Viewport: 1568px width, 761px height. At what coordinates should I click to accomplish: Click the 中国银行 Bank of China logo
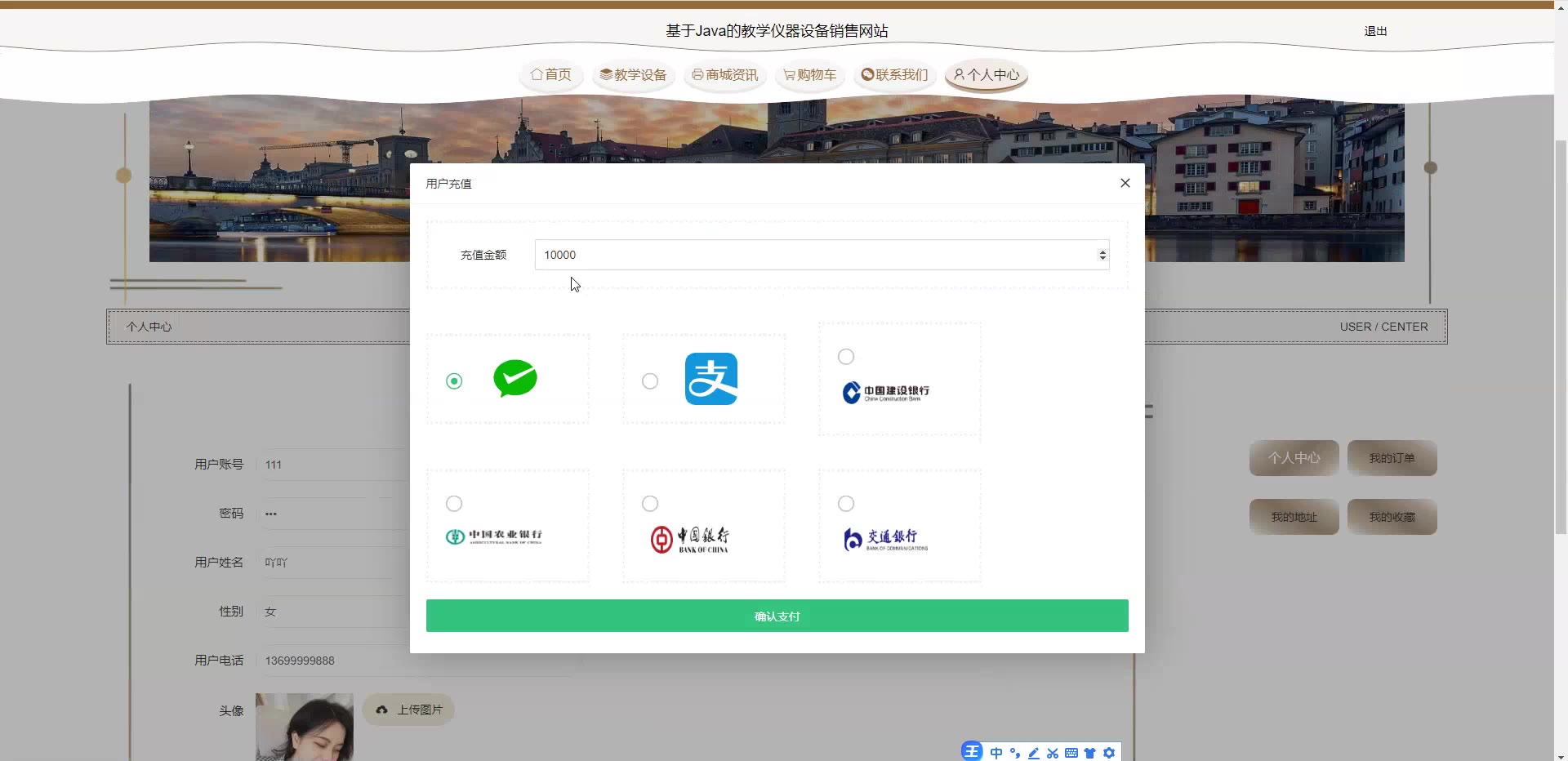(x=690, y=539)
